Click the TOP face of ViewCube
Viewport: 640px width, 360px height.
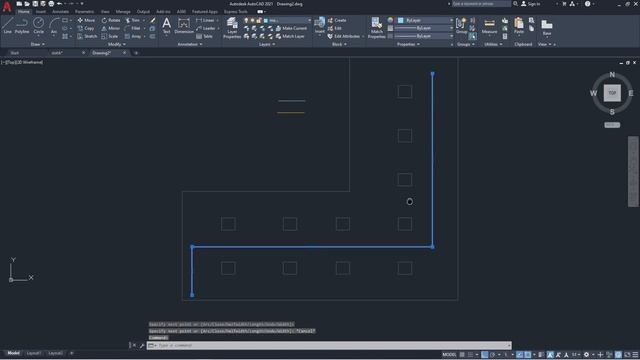(612, 93)
